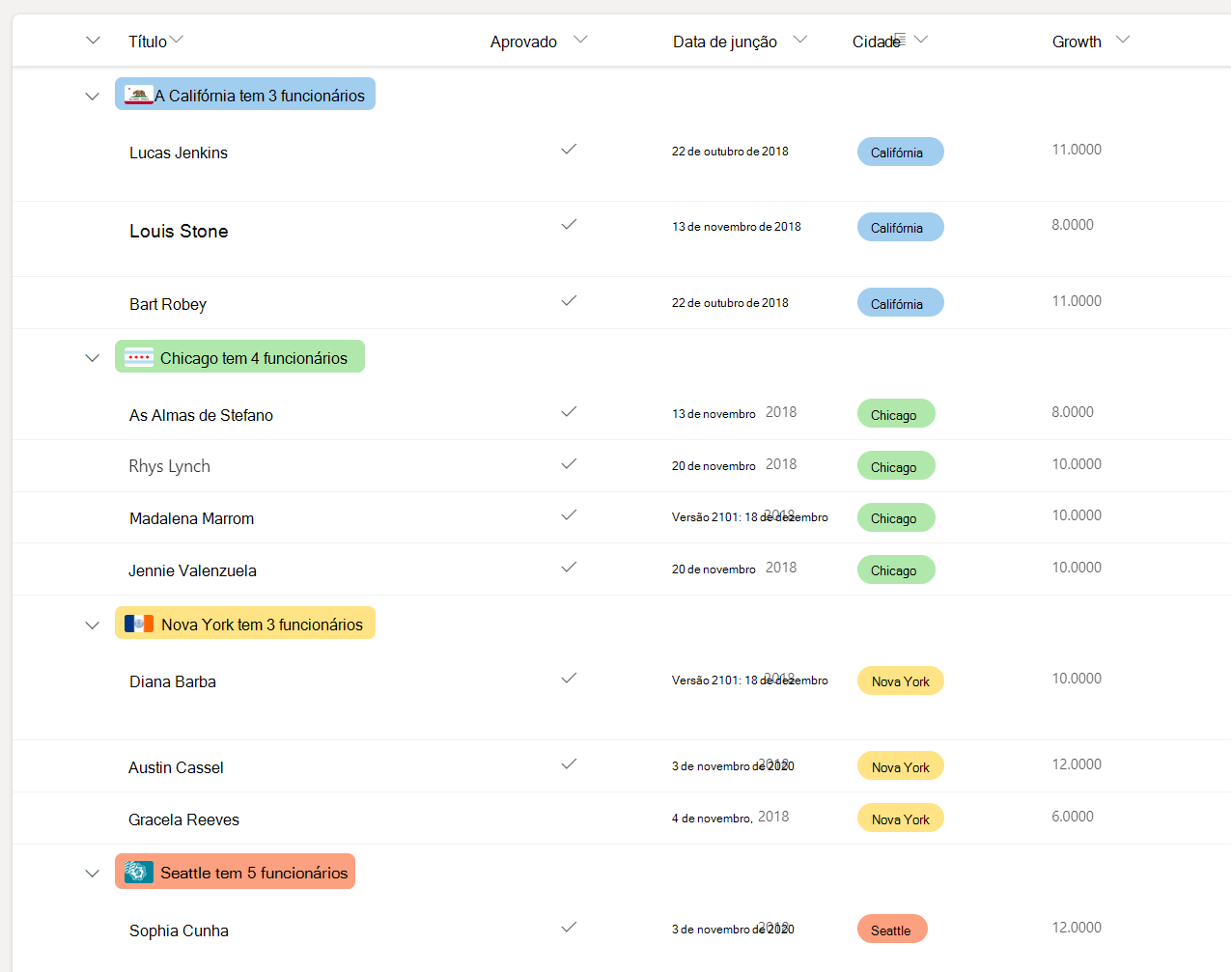This screenshot has width=1232, height=972.
Task: Collapse the Chicago group chevron
Action: coord(93,358)
